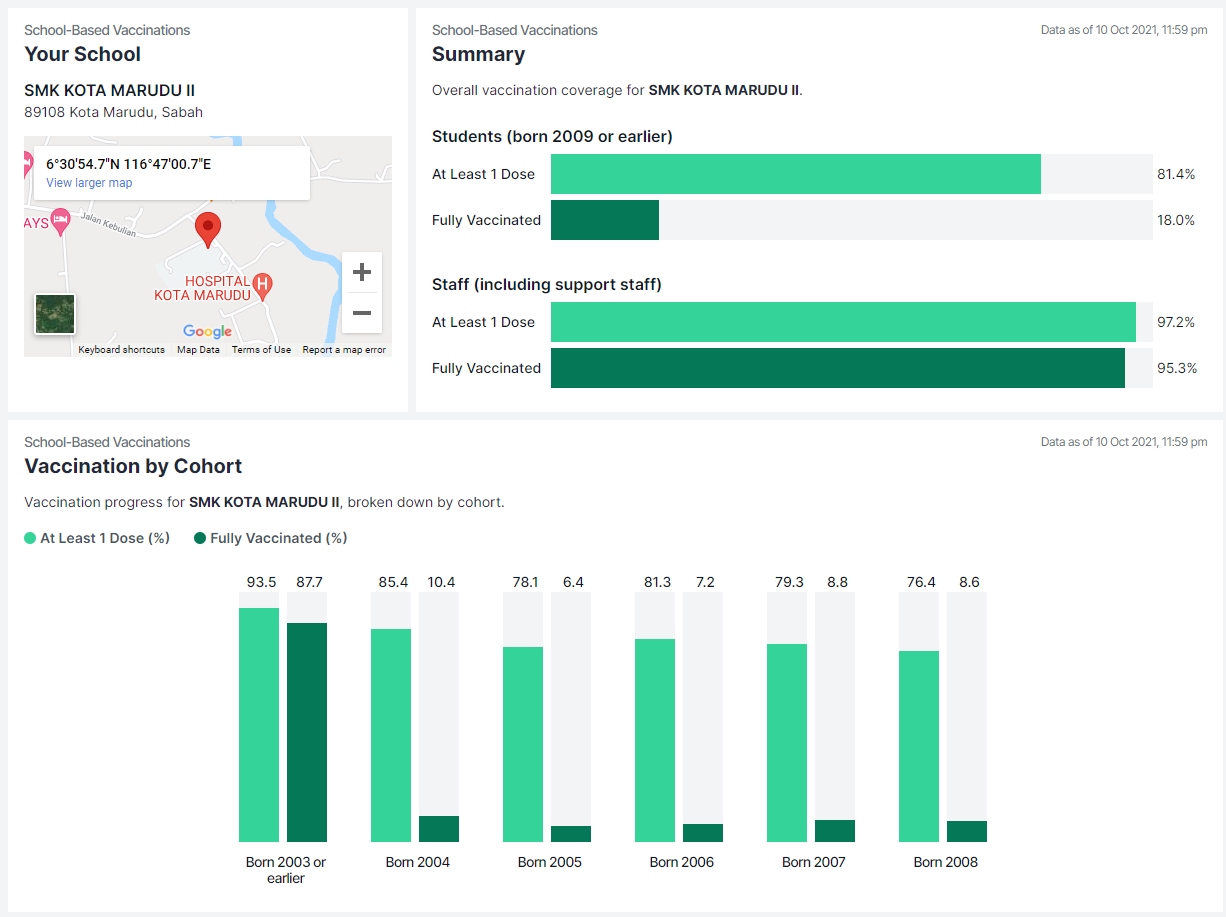
Task: Click the Staff Fully Vaccinated bar
Action: click(838, 368)
